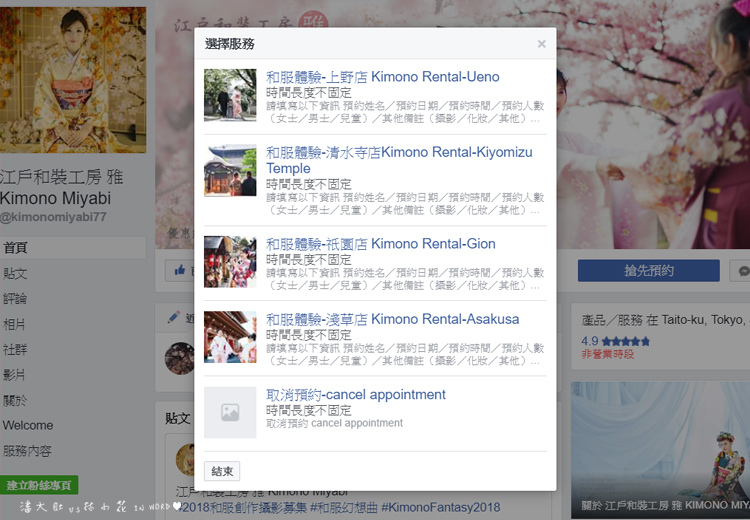Click the message bubble icon button
750x520 pixels.
[x=743, y=271]
